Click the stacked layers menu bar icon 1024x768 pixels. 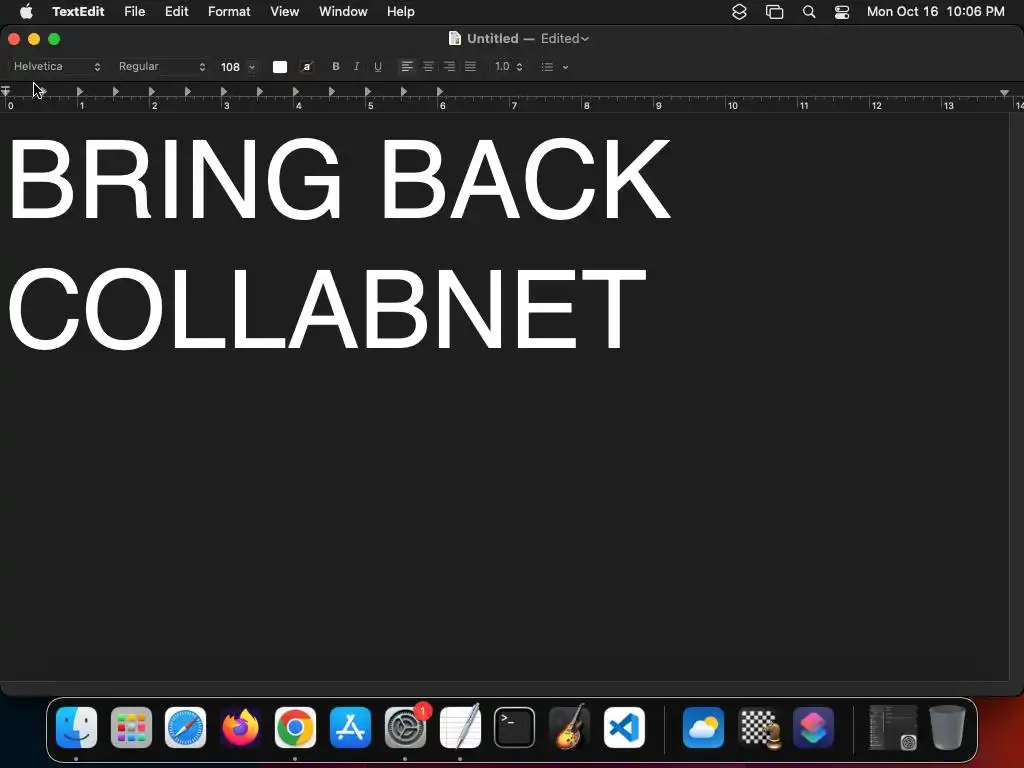(x=739, y=12)
